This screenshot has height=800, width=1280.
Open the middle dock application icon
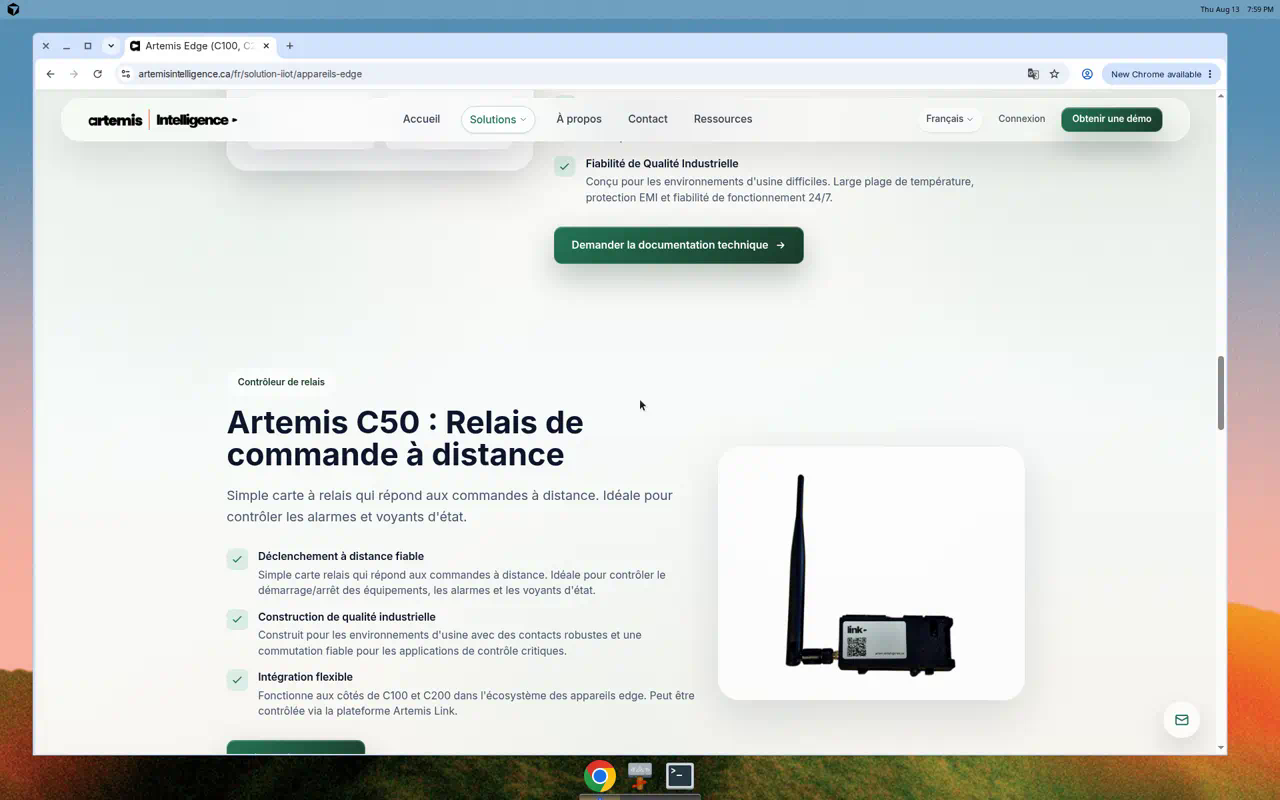[640, 776]
